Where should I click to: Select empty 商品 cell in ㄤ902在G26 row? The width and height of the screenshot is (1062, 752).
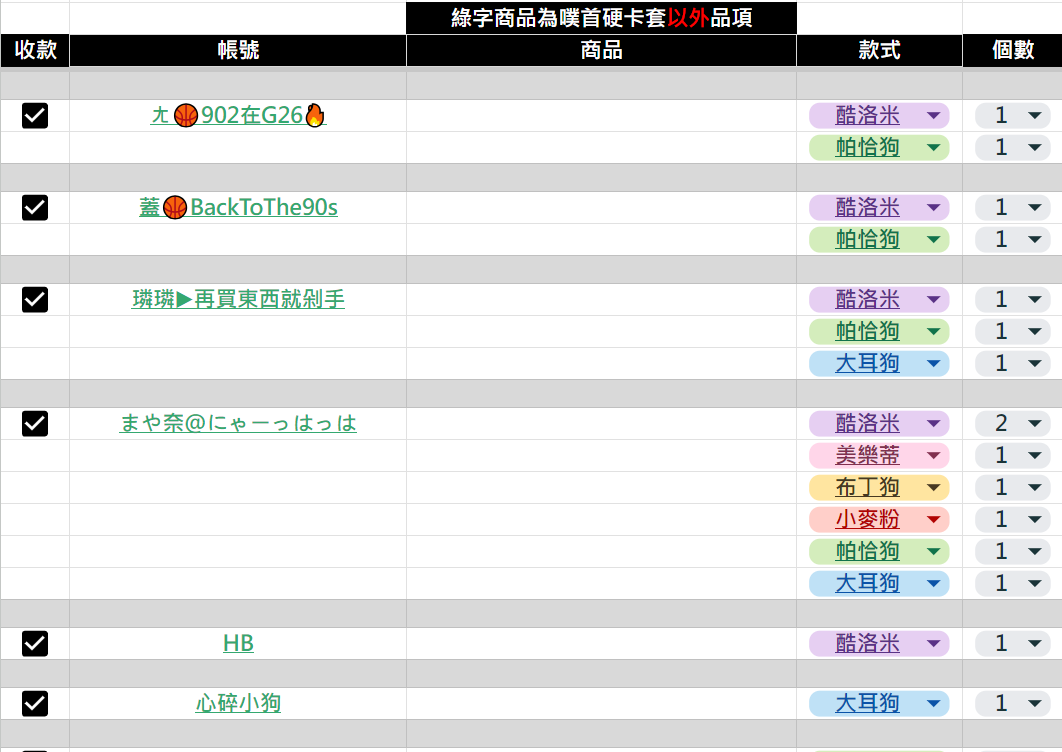pos(601,116)
